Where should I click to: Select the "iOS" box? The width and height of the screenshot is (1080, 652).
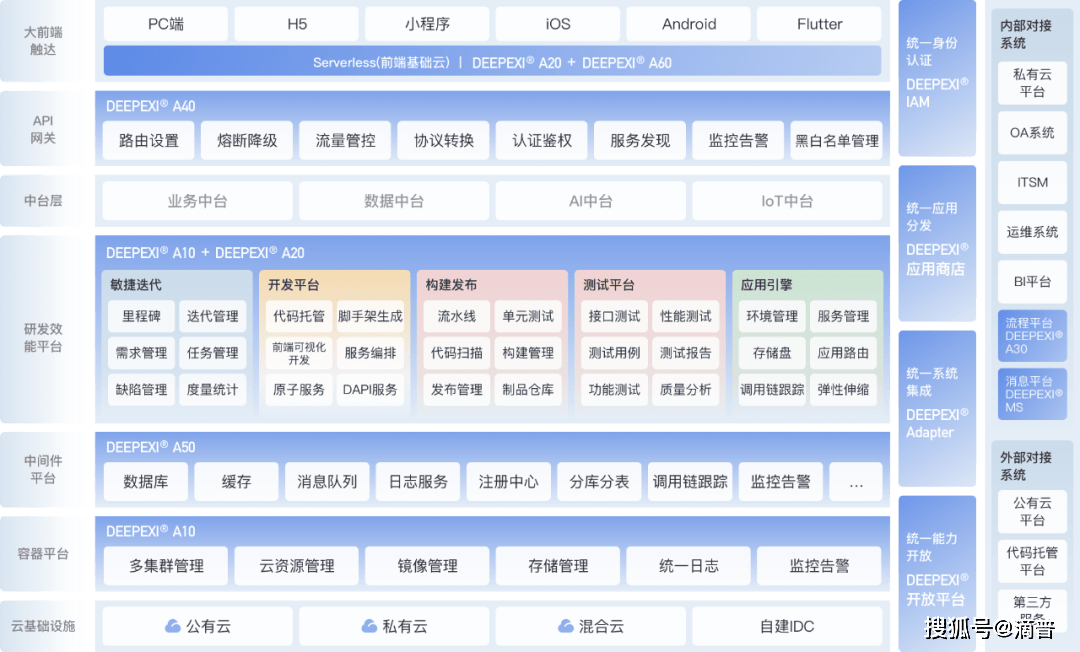pos(558,24)
